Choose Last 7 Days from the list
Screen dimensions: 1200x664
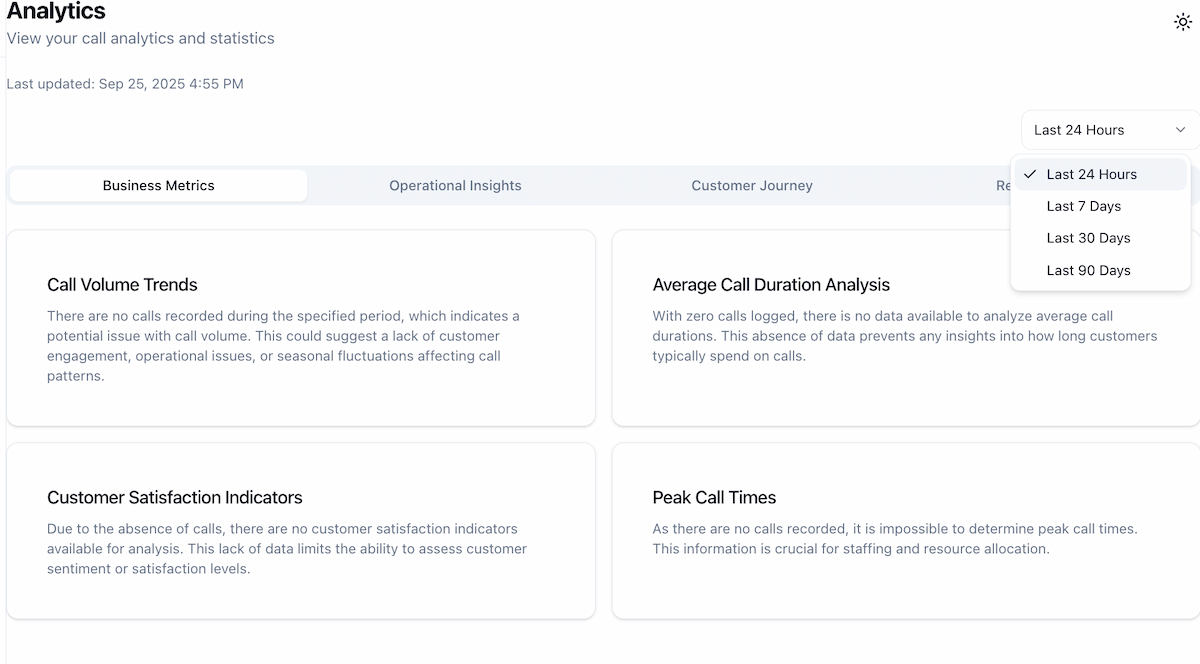1083,206
